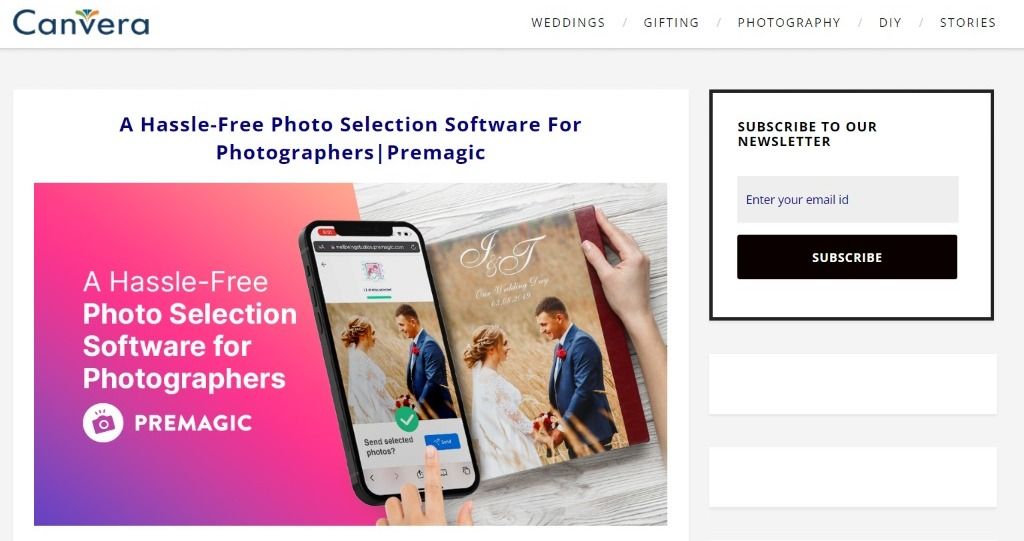Open the Premagic hero banner image
The image size is (1024, 541).
click(x=351, y=354)
